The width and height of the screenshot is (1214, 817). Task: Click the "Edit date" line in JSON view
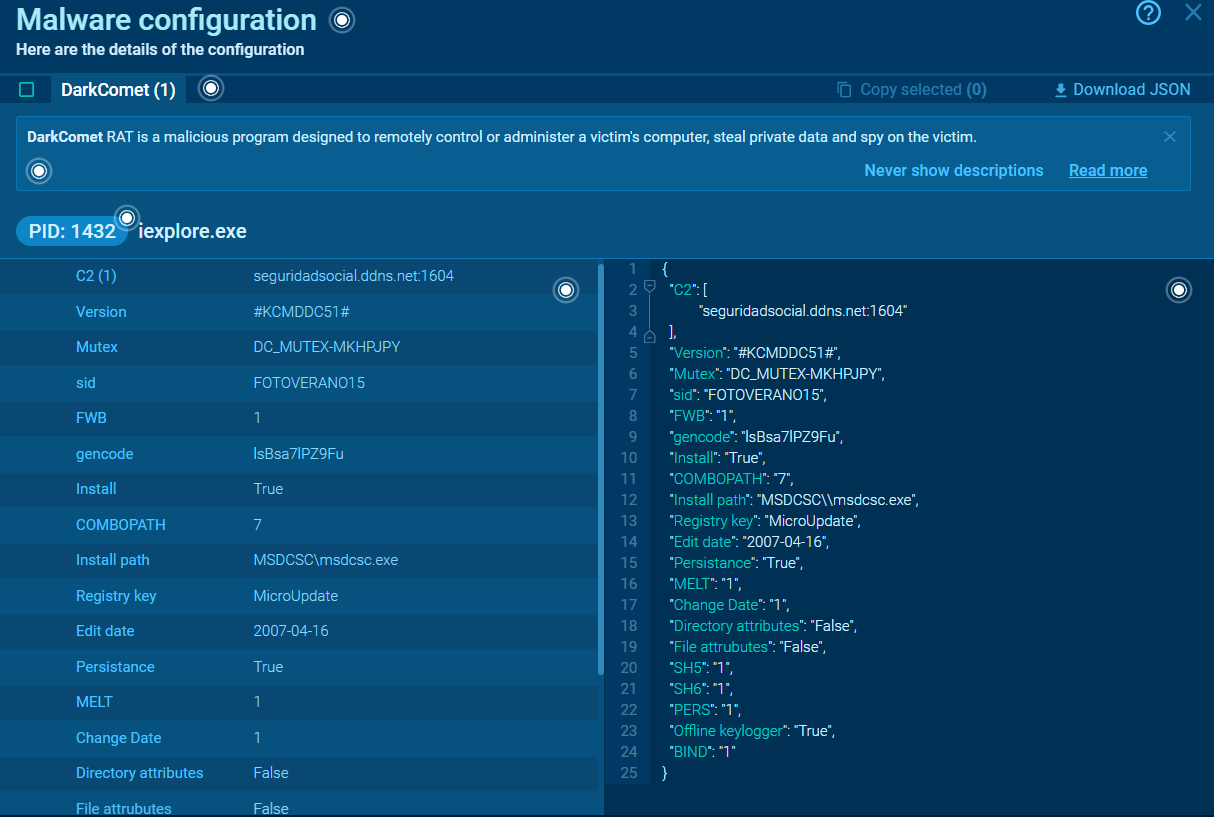751,542
